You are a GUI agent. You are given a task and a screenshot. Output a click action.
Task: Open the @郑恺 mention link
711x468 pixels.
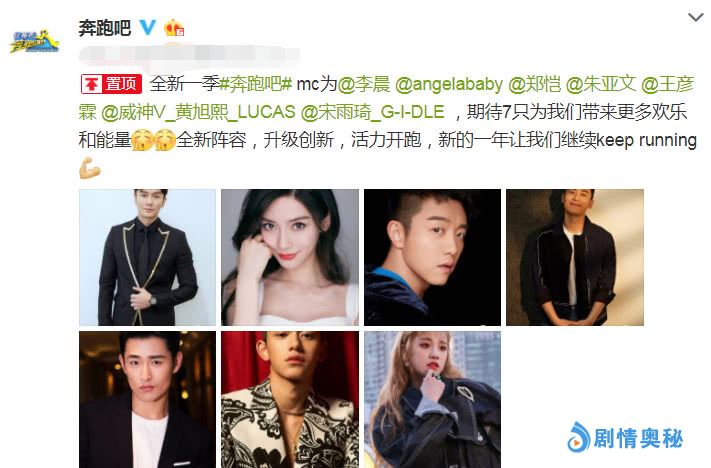pyautogui.click(x=535, y=84)
